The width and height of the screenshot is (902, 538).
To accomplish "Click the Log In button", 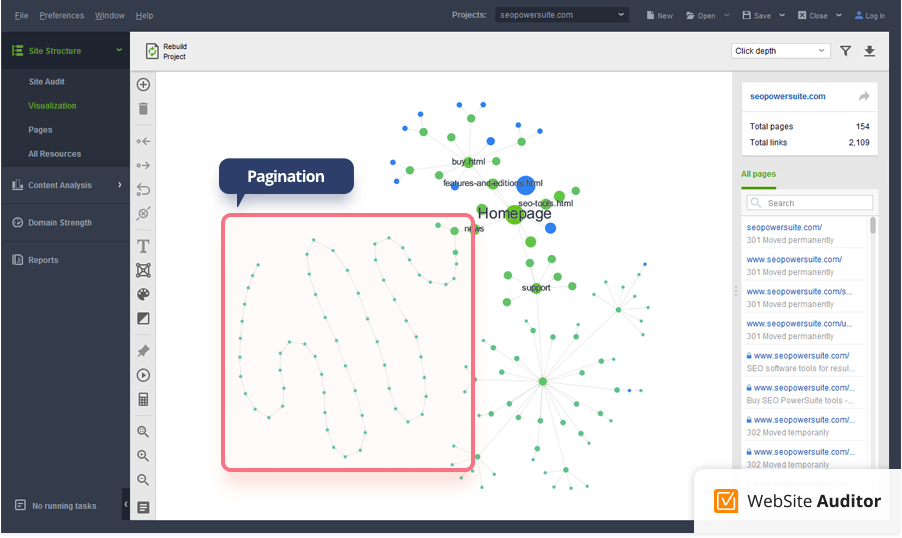I will [x=869, y=16].
